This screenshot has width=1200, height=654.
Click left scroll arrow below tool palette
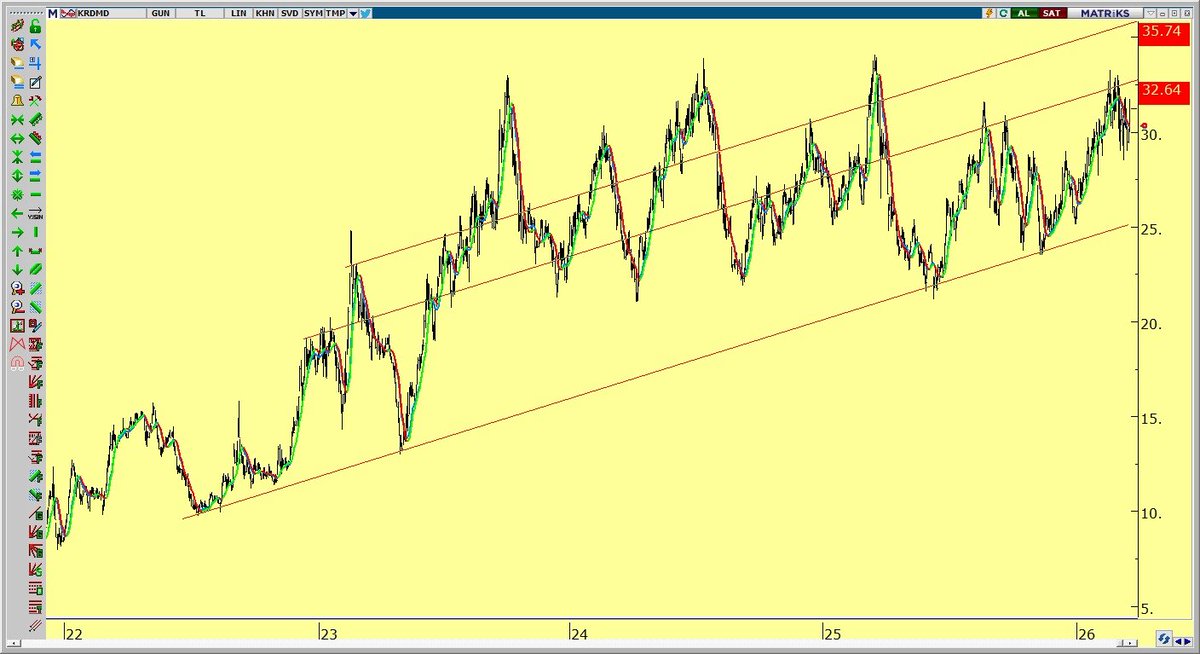(x=14, y=643)
